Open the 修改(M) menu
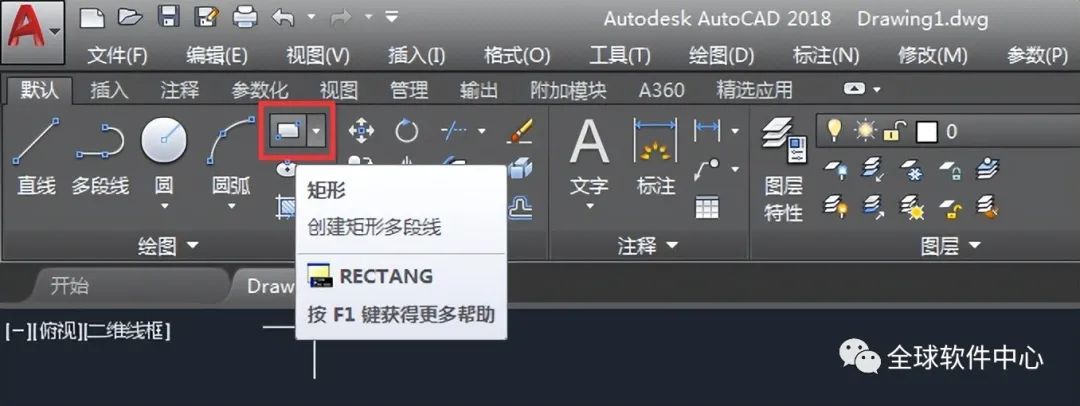 [933, 56]
